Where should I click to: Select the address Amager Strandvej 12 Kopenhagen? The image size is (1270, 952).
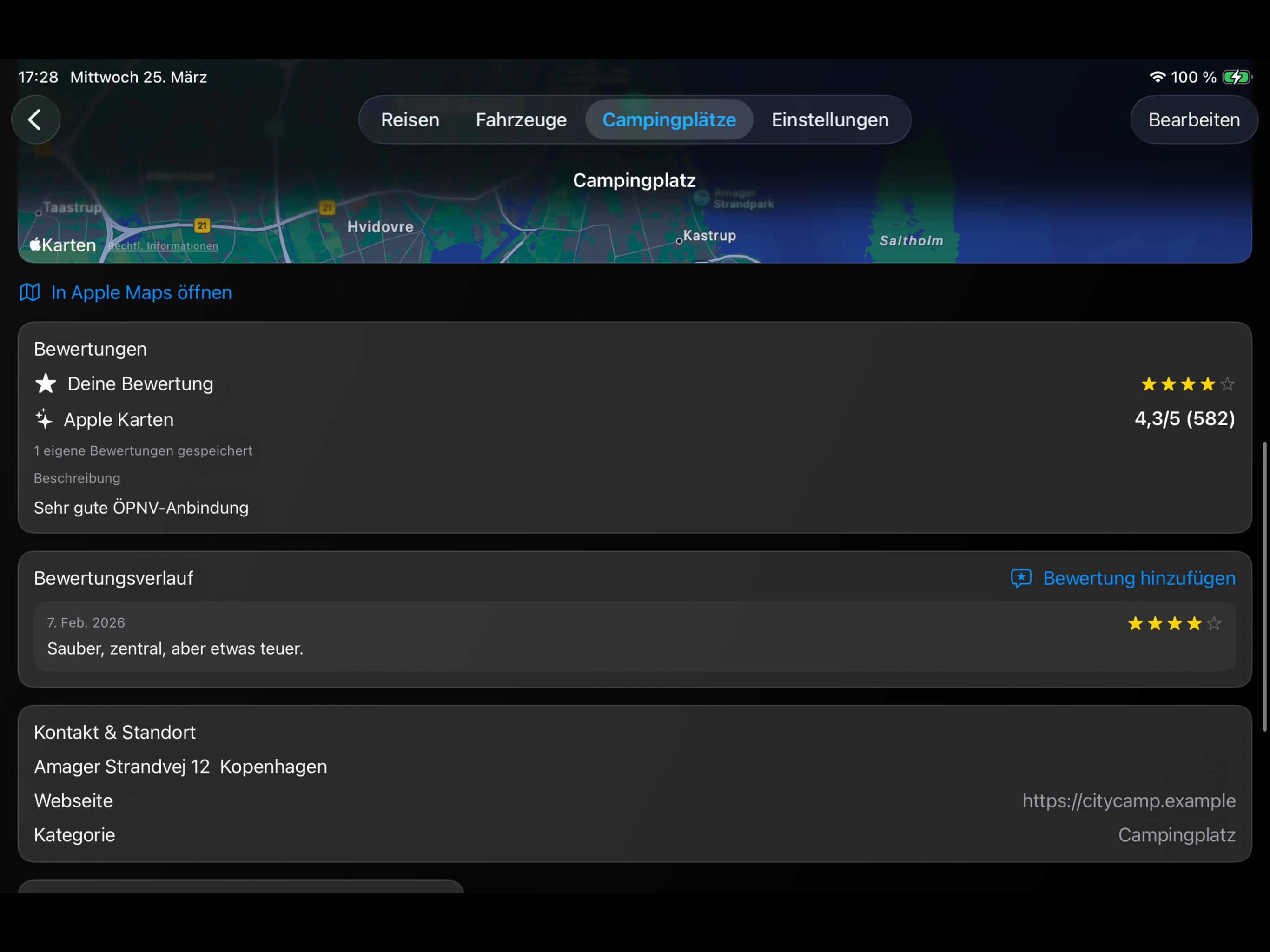[180, 767]
